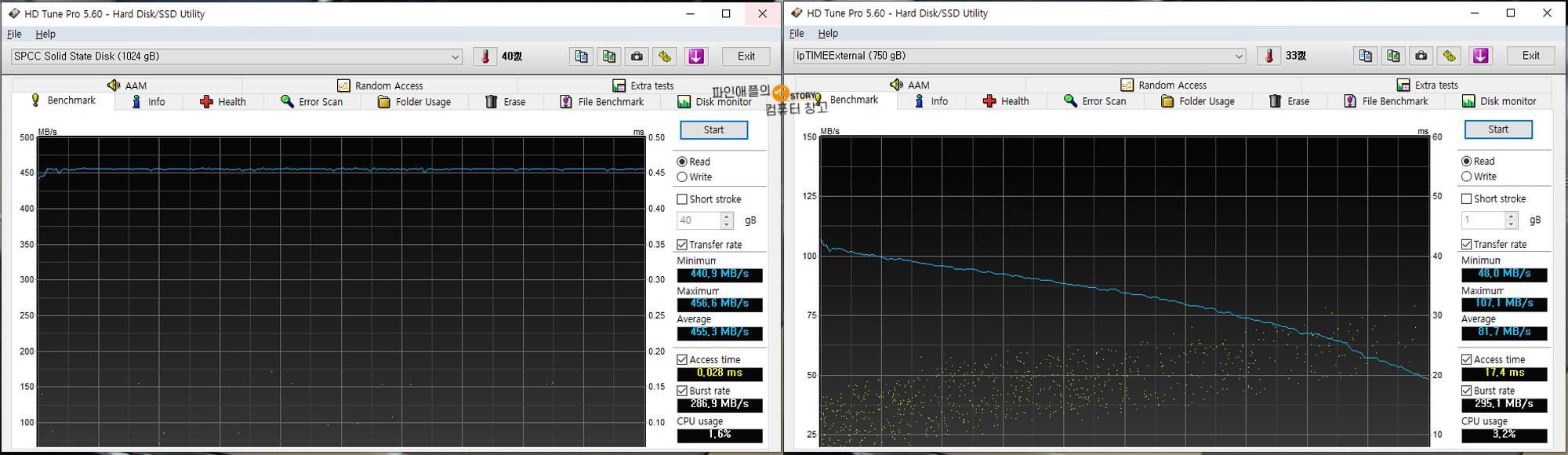Screen dimensions: 1568x455
Task: Open Extra tests tab in SPCC window
Action: pyautogui.click(x=643, y=86)
